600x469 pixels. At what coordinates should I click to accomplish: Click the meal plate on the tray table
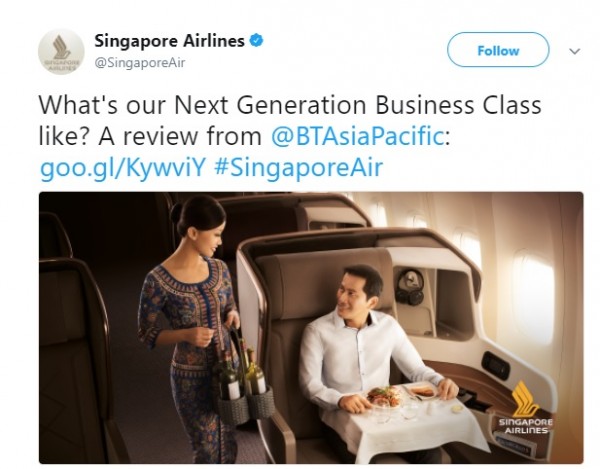pos(385,396)
